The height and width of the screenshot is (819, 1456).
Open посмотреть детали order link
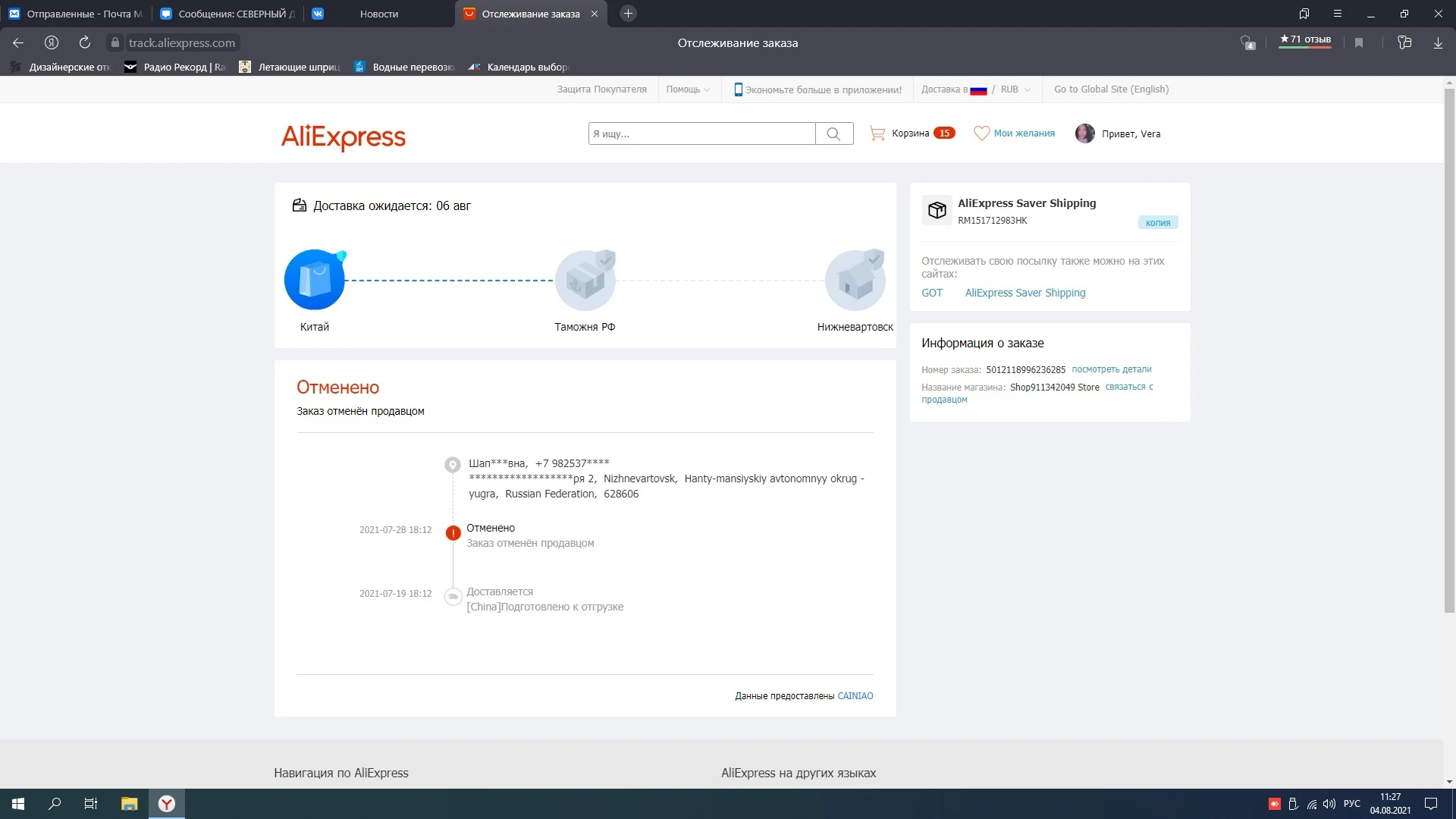pyautogui.click(x=1111, y=369)
